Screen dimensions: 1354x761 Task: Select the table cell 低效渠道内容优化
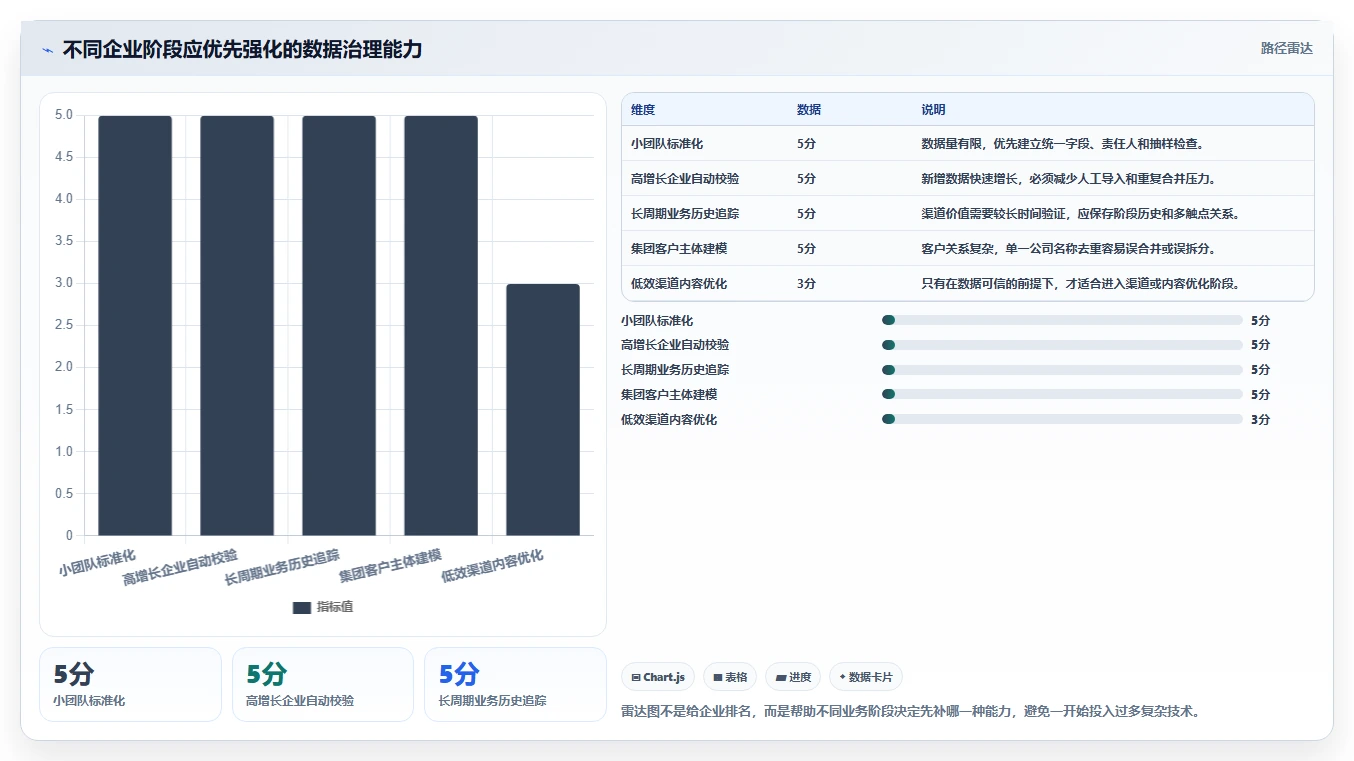[679, 284]
